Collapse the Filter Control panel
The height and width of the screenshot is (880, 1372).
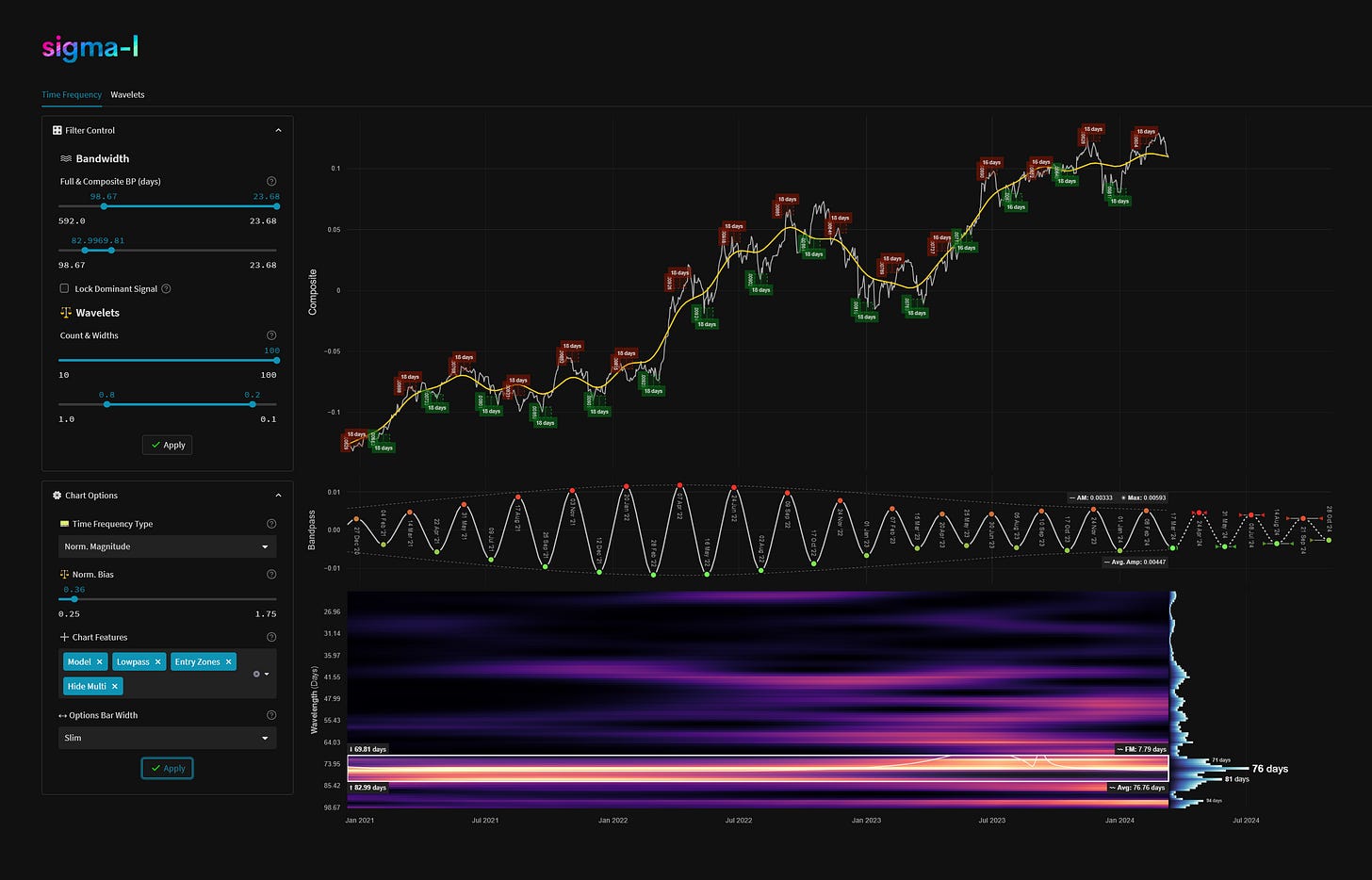coord(278,130)
